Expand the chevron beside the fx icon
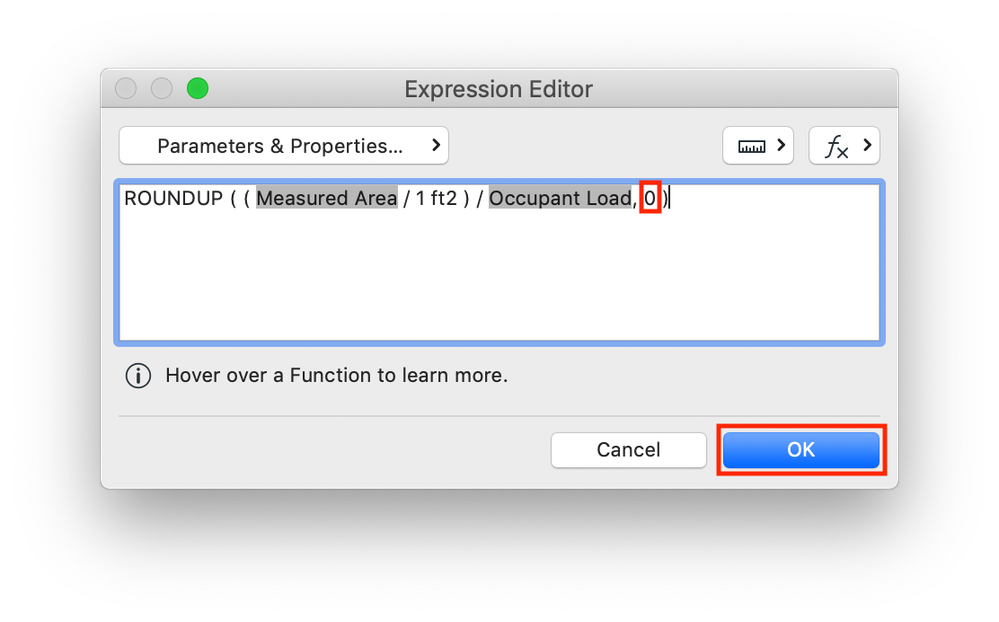Image resolution: width=999 pixels, height=622 pixels. (x=866, y=146)
